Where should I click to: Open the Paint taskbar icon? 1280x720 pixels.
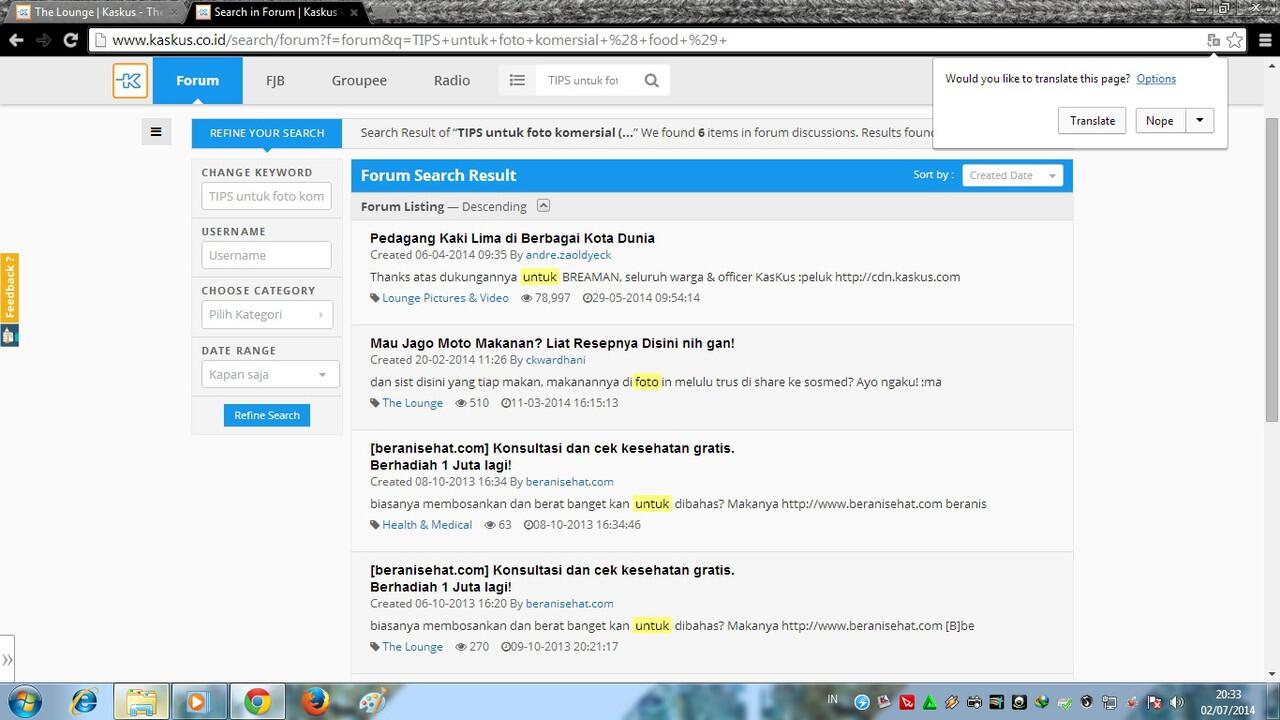(371, 702)
